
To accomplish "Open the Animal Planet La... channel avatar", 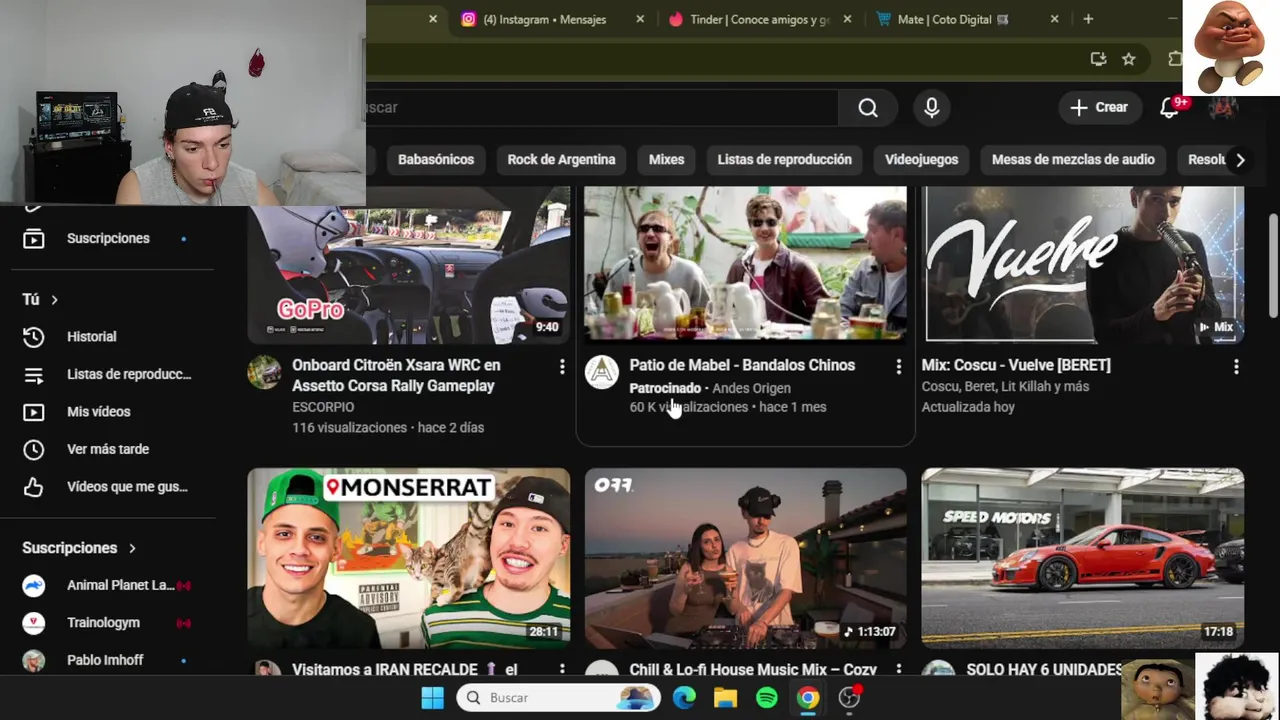I will click(34, 586).
